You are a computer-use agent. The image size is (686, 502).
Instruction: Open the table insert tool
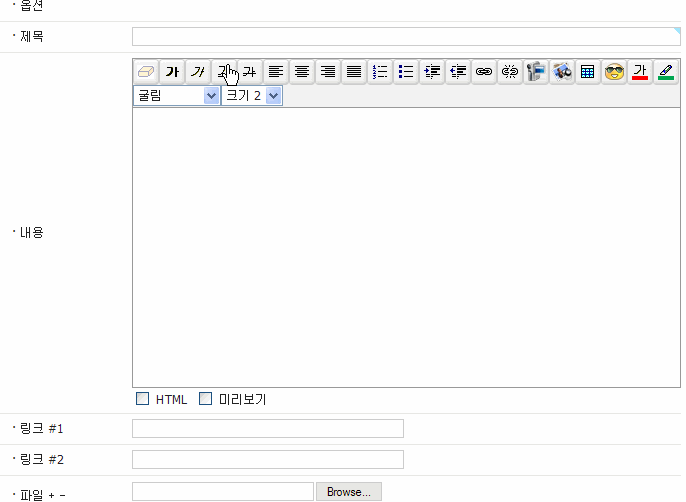click(x=588, y=71)
